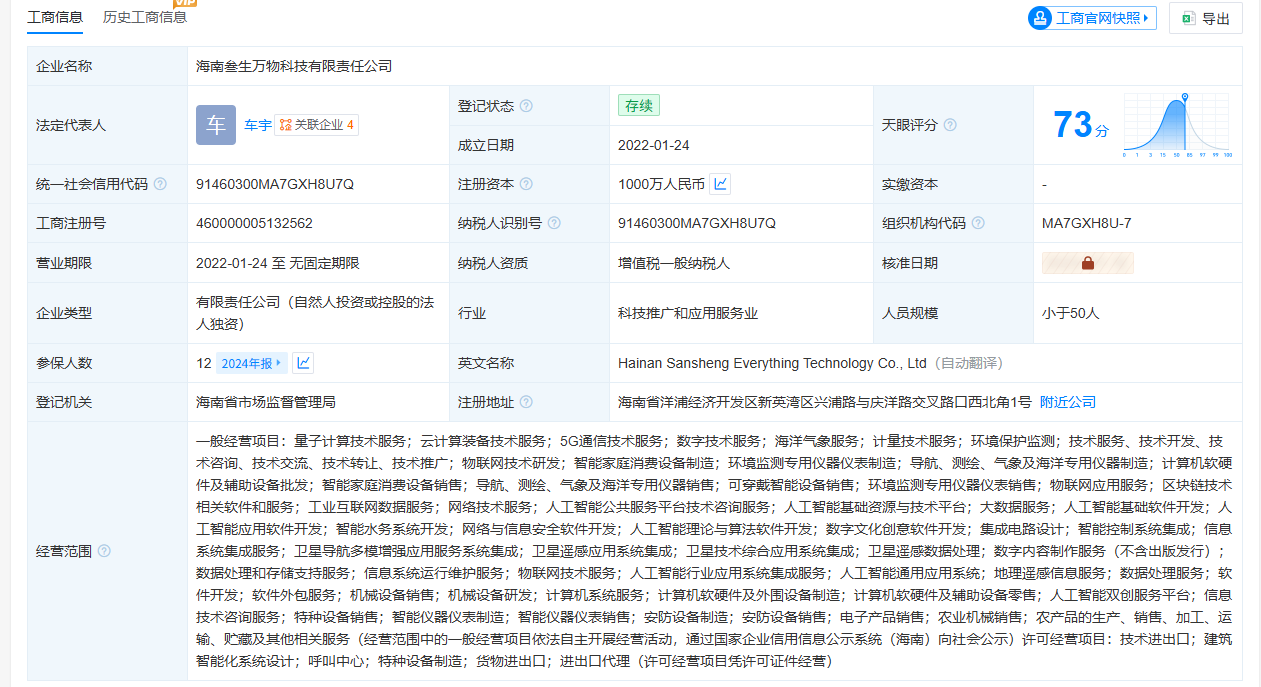Open the 附近公司 nearby companies link
The width and height of the screenshot is (1261, 687).
(x=1067, y=402)
